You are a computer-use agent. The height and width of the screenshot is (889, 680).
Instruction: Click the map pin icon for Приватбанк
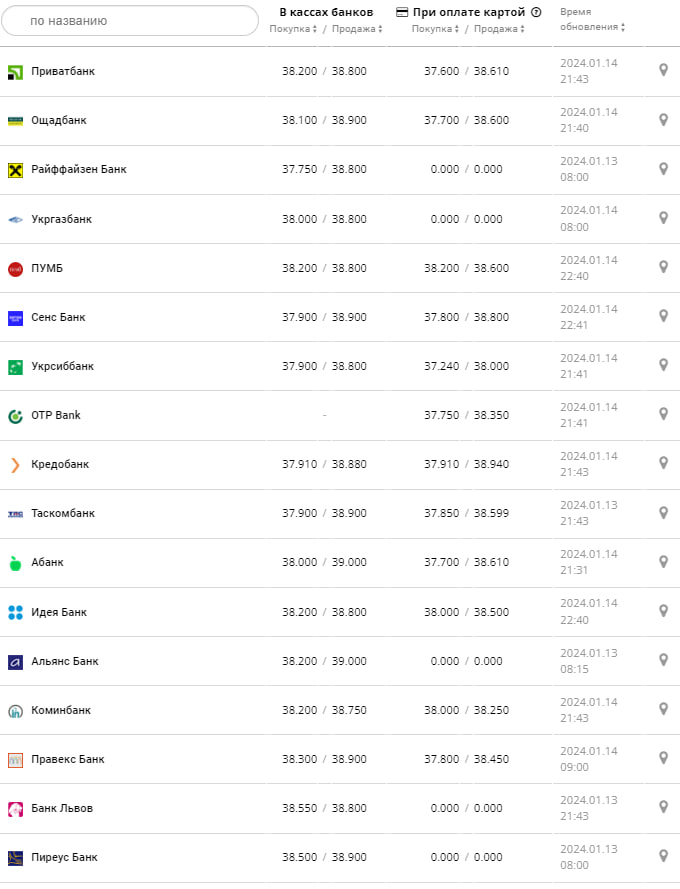click(663, 70)
